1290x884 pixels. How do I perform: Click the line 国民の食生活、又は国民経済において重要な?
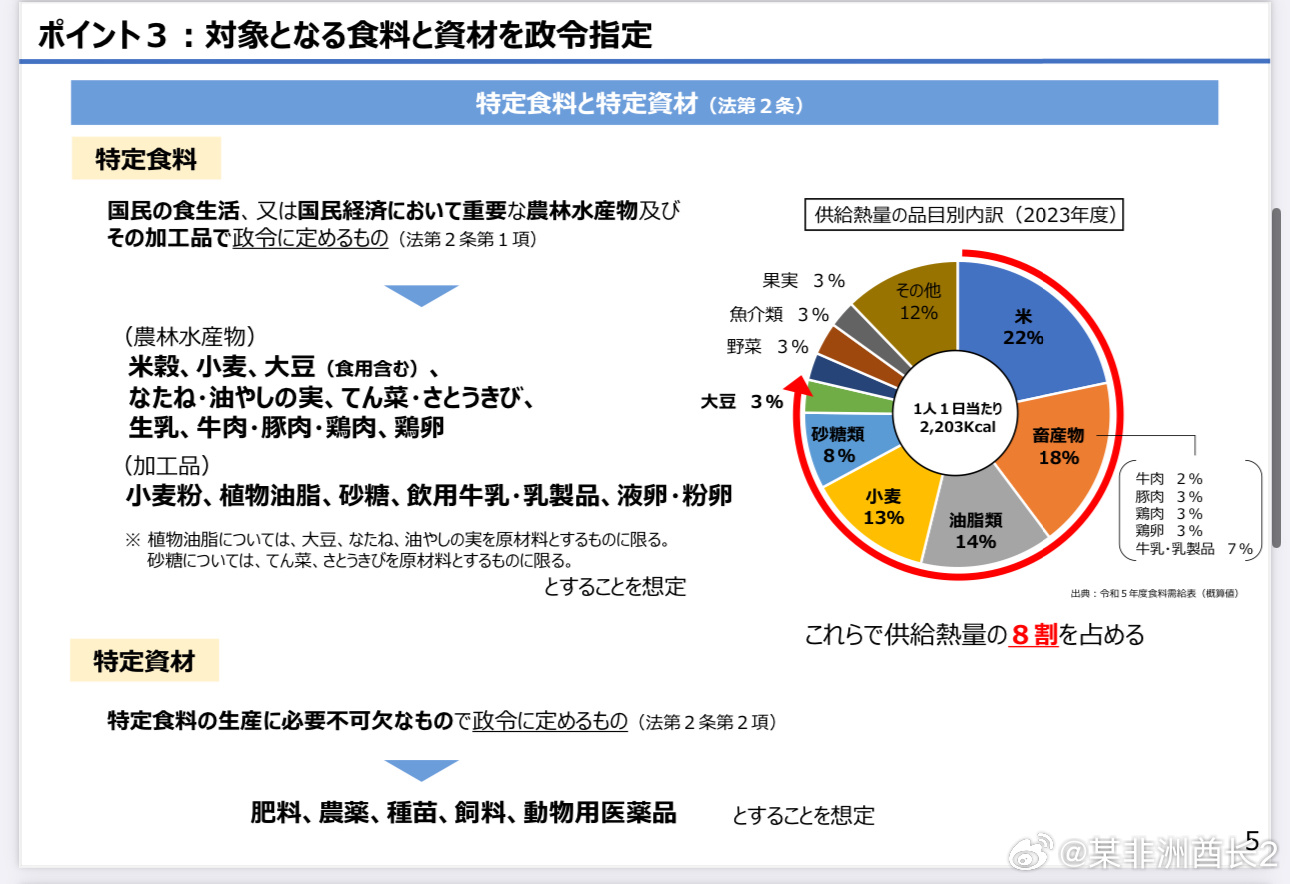click(393, 210)
